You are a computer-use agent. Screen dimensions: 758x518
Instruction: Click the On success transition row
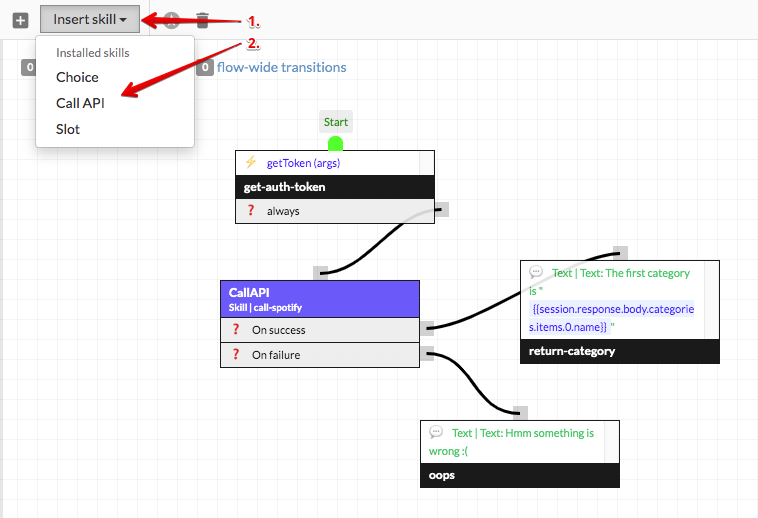click(320, 330)
